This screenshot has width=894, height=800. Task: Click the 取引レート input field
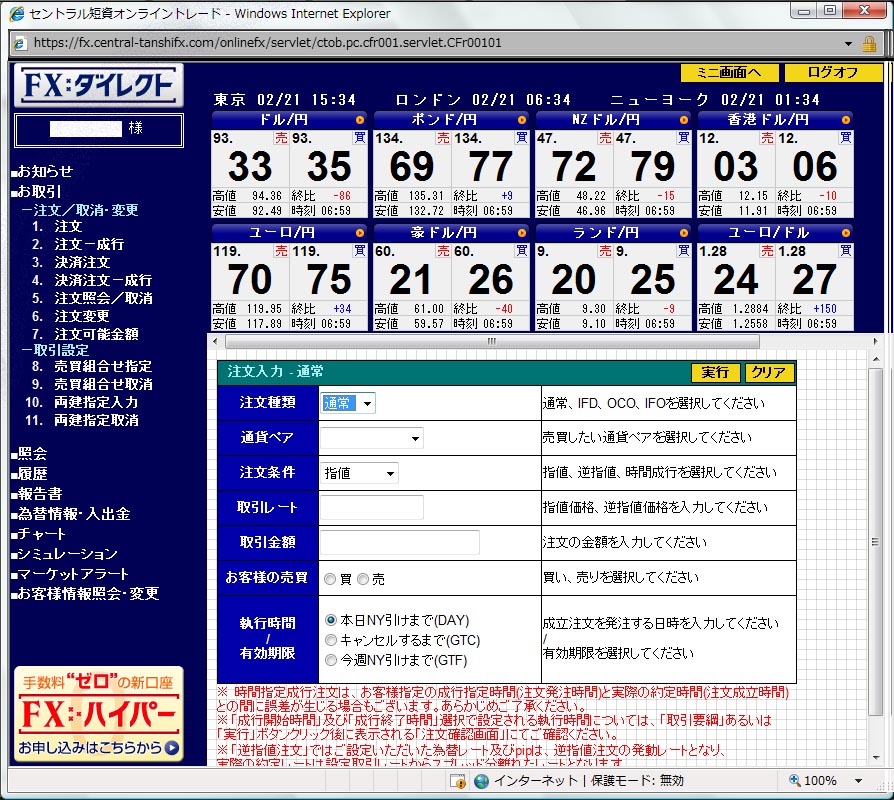point(372,508)
